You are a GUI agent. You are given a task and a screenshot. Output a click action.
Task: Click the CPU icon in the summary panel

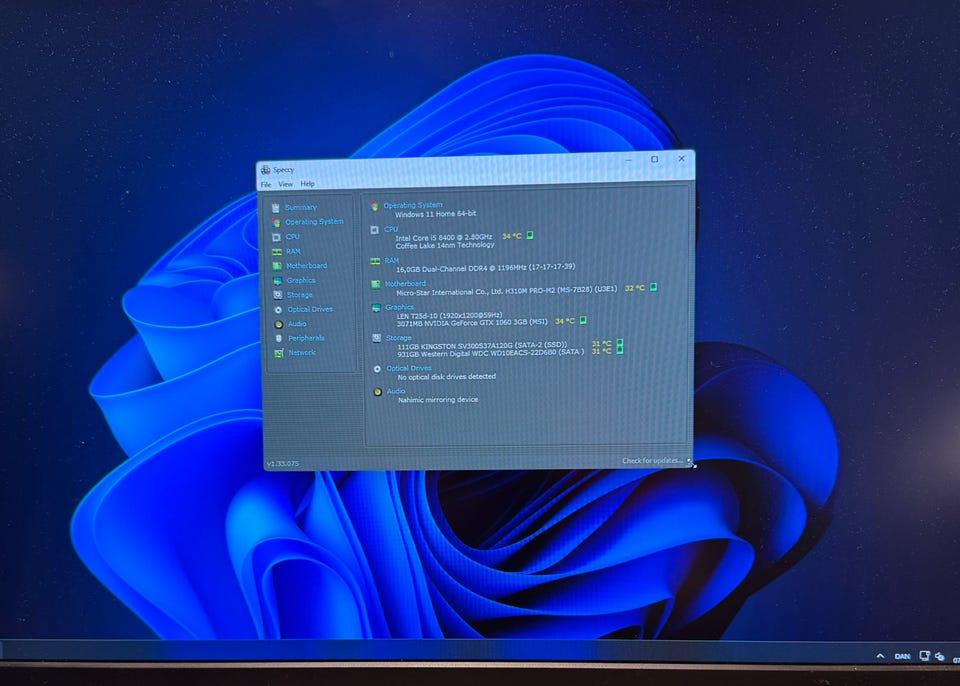(375, 230)
